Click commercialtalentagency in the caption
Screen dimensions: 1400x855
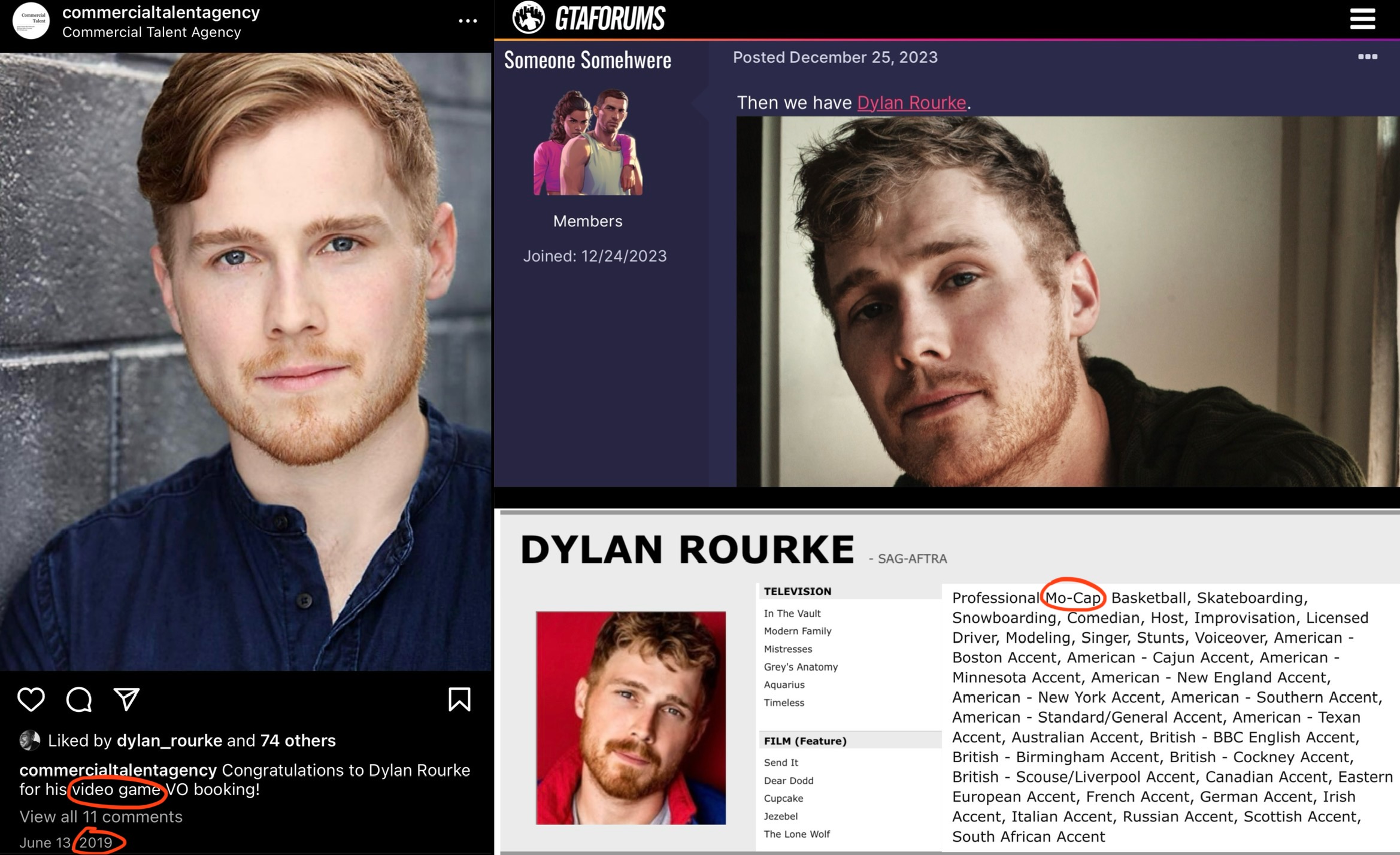tap(118, 770)
